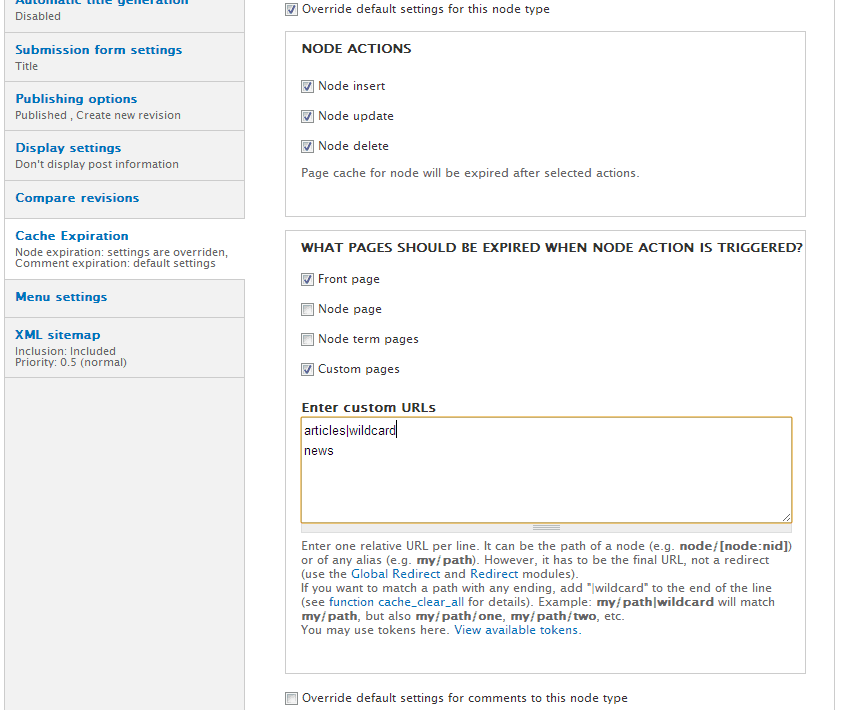The image size is (841, 710).
Task: Toggle the Custom pages checkbox
Action: 308,370
